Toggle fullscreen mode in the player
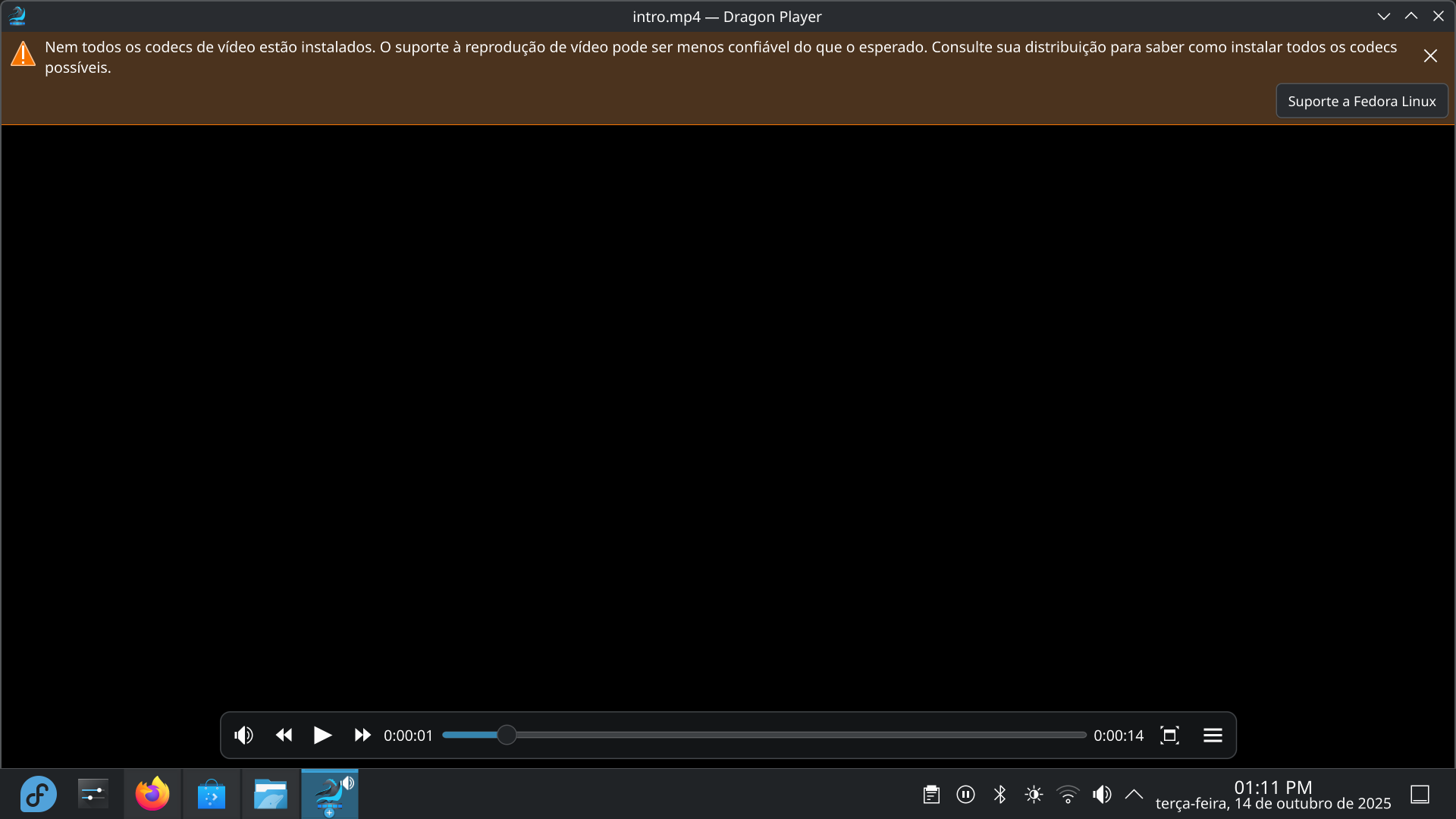The height and width of the screenshot is (819, 1456). tap(1169, 735)
